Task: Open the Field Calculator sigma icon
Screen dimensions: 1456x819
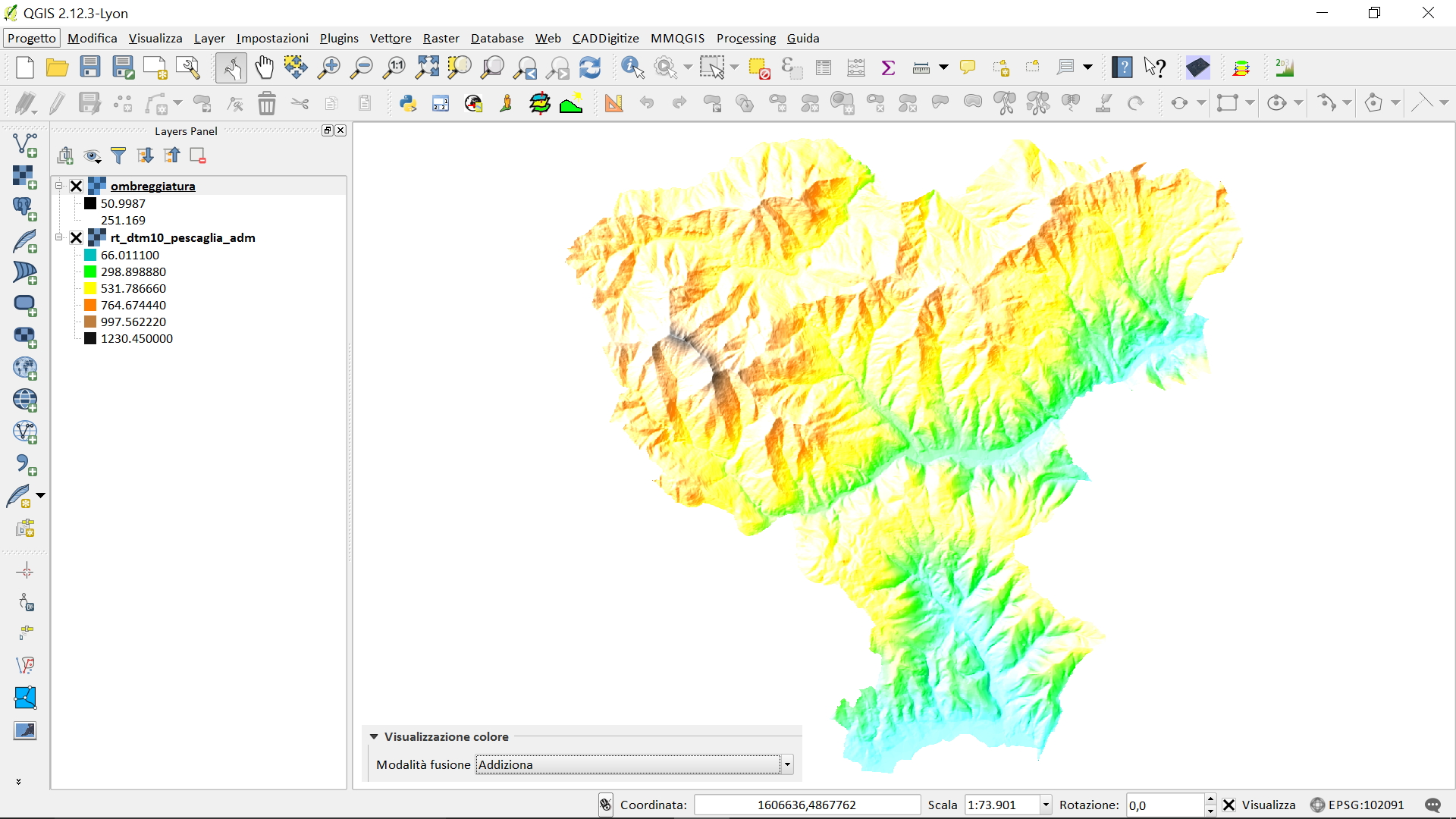Action: [x=888, y=67]
